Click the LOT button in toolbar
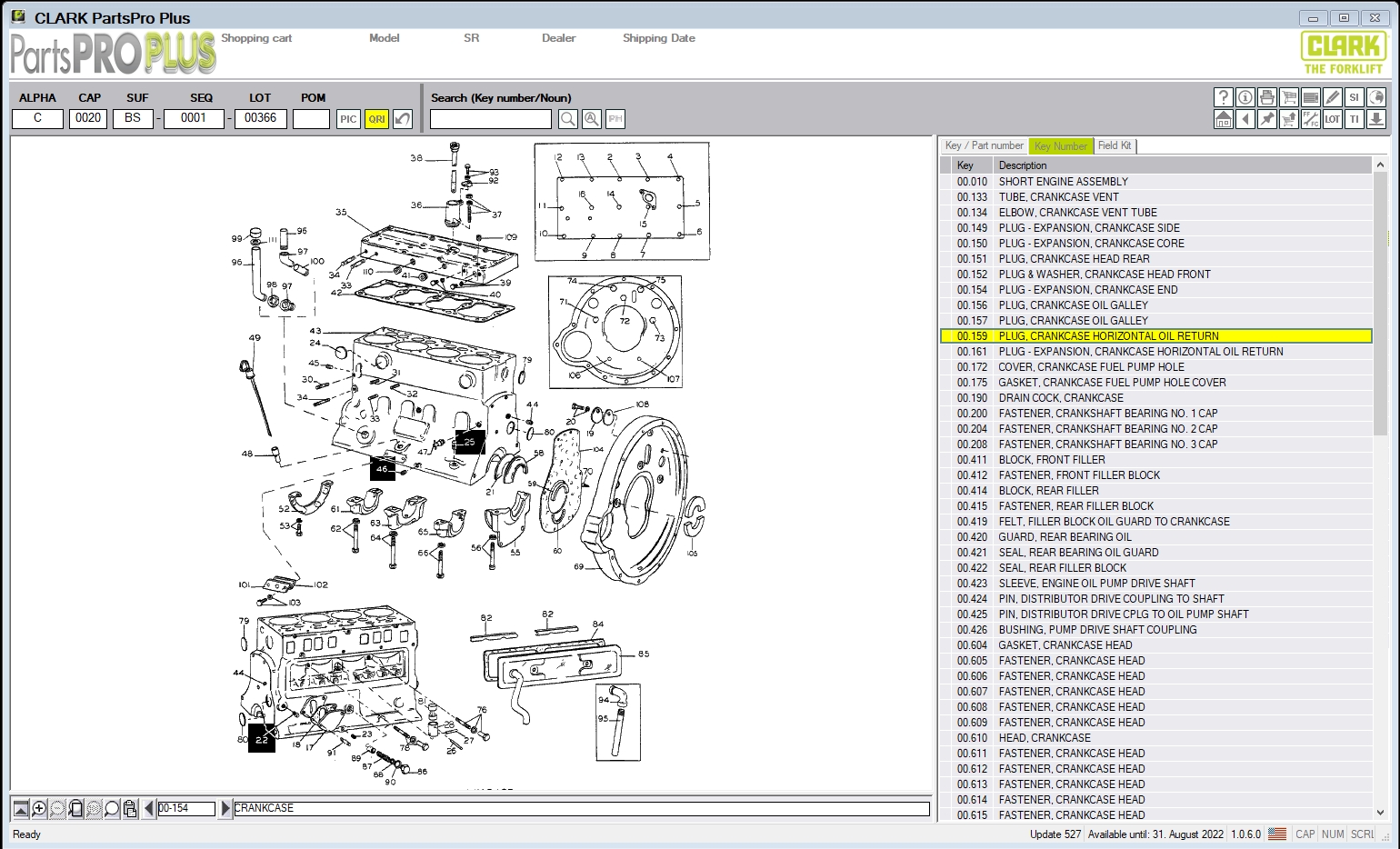Screen dimensions: 1400x849 pyautogui.click(x=1332, y=119)
